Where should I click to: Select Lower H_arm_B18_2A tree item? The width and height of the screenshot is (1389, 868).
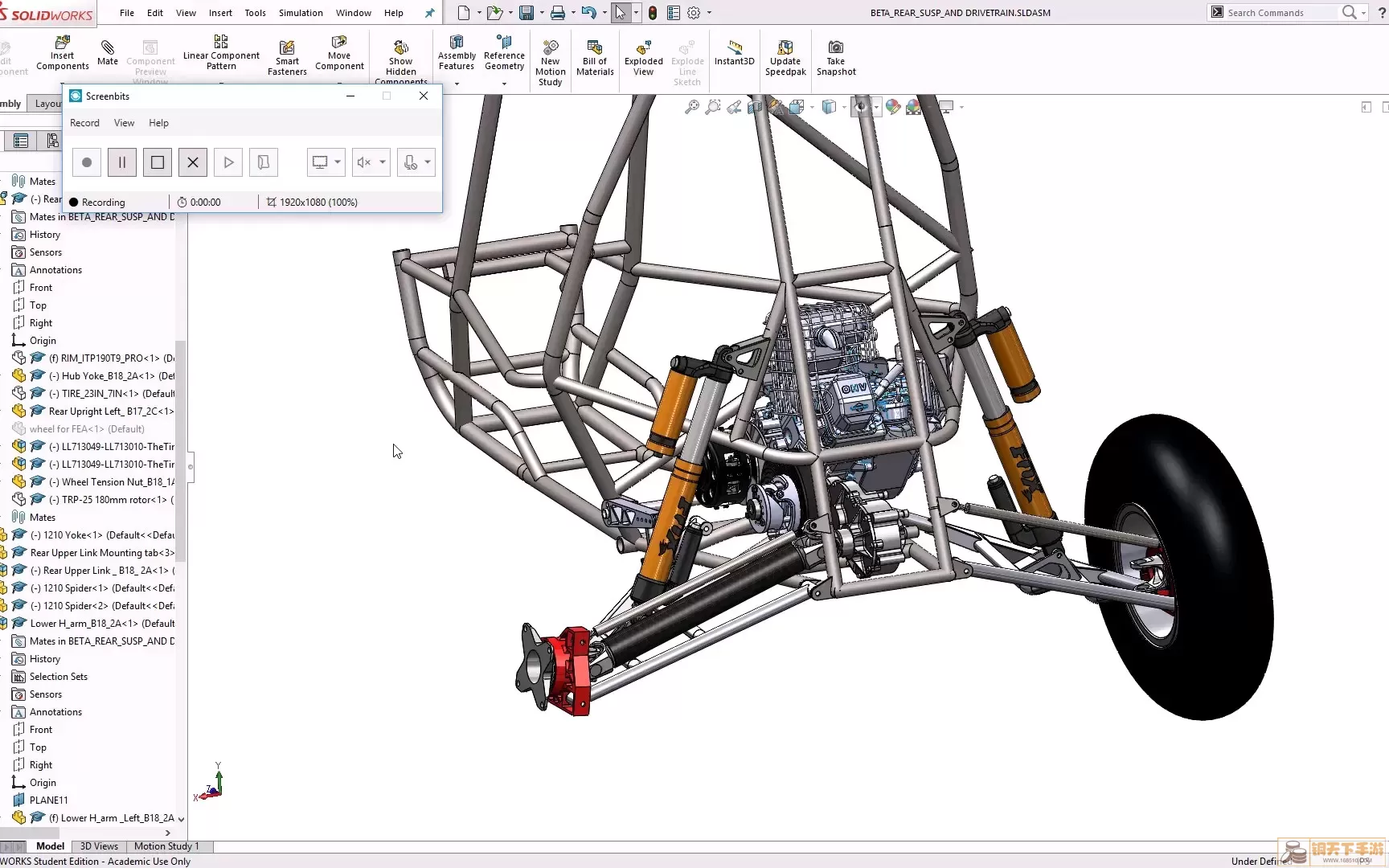[101, 624]
